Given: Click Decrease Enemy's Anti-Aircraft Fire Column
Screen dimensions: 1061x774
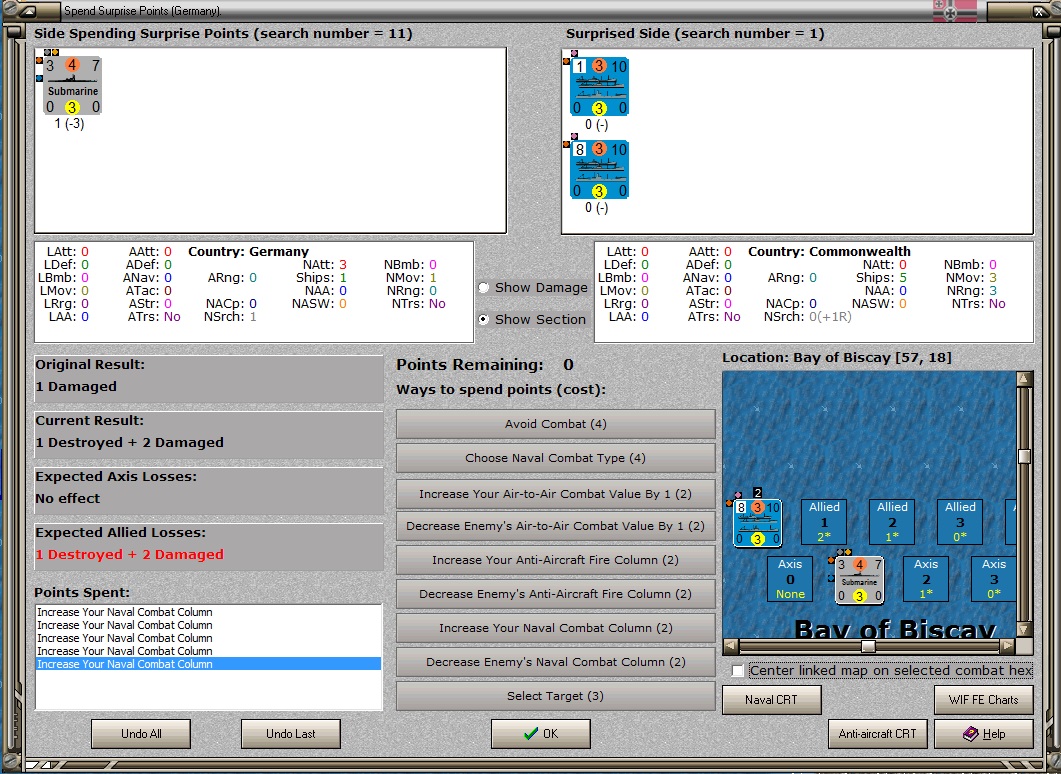Looking at the screenshot, I should pyautogui.click(x=556, y=594).
